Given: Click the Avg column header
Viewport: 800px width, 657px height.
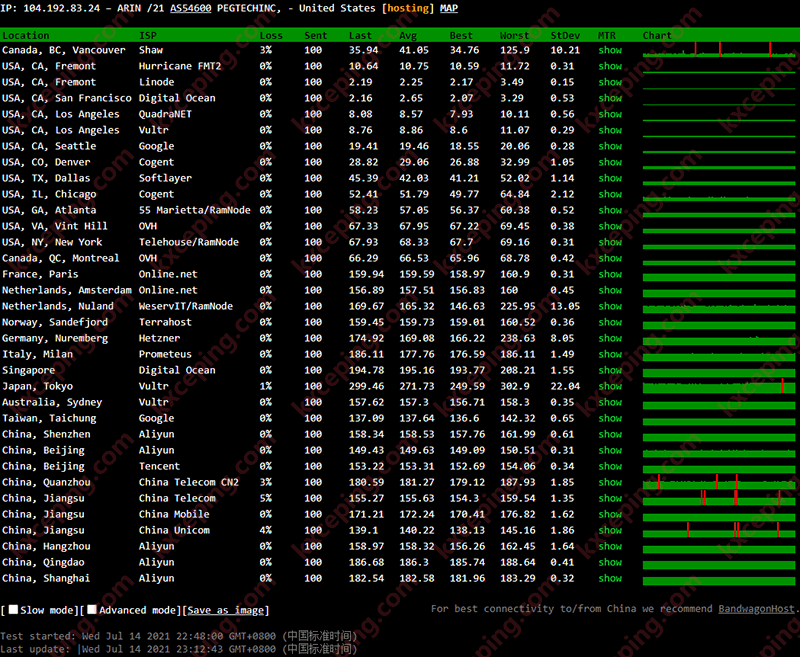Looking at the screenshot, I should click(x=408, y=35).
